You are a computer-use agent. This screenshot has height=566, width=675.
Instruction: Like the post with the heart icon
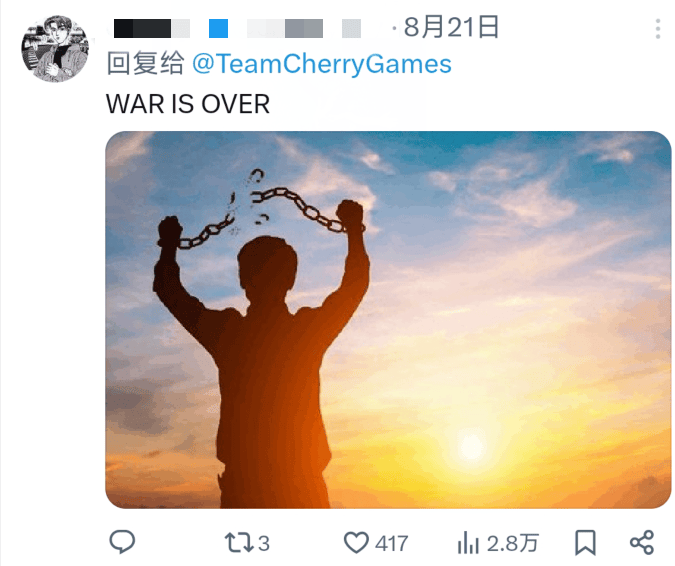356,543
